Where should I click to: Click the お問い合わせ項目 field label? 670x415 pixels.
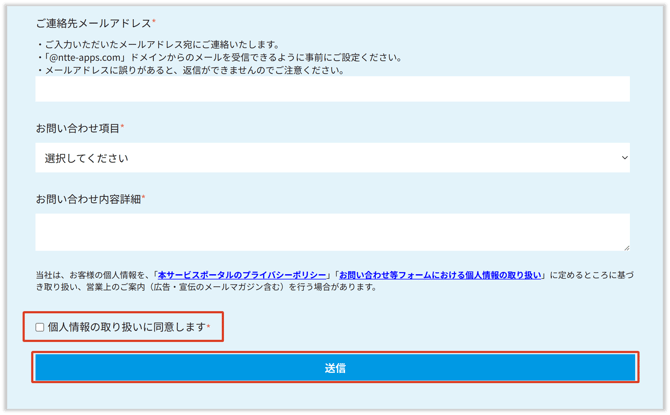(77, 129)
